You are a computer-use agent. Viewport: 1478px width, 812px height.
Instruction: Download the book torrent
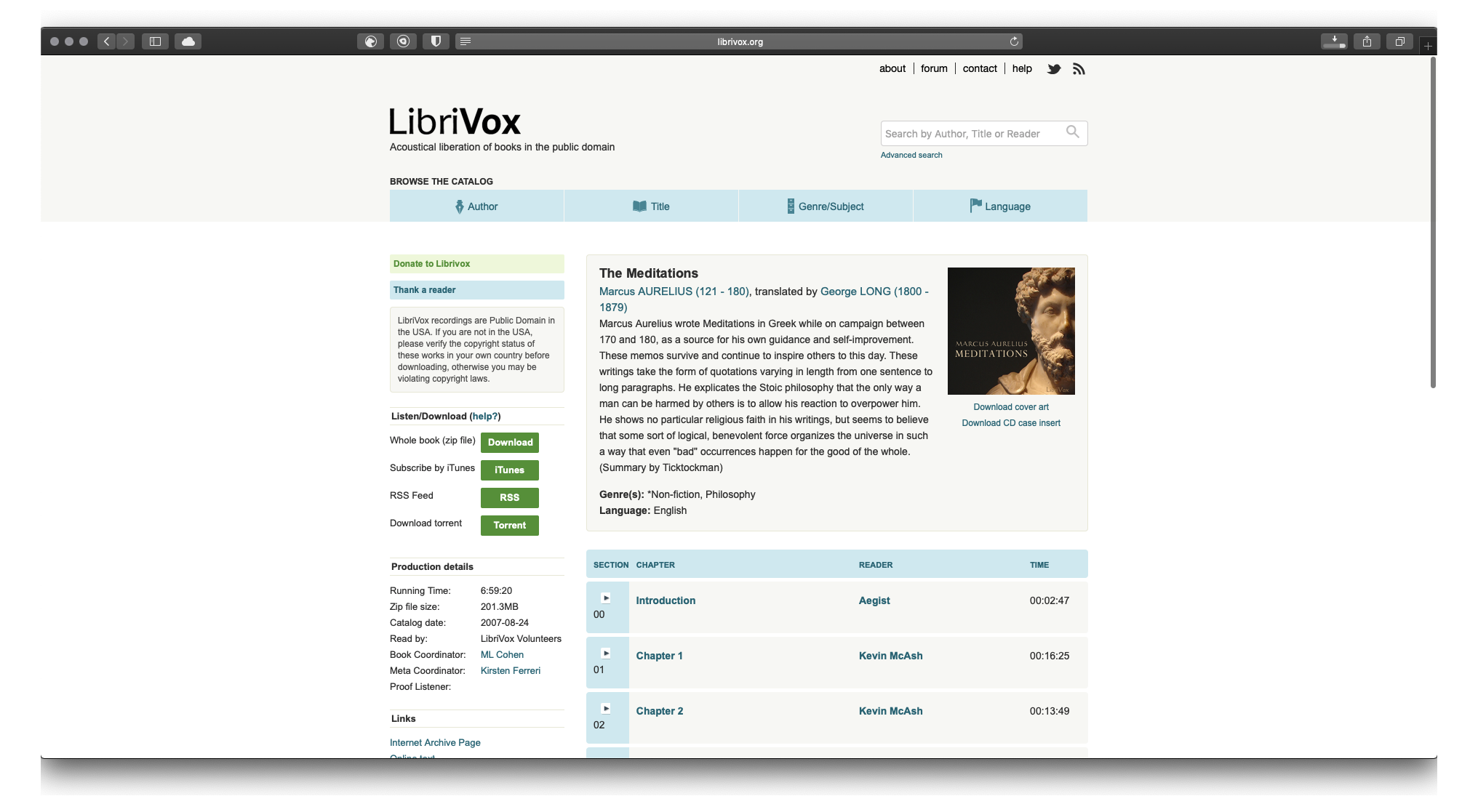[x=509, y=525]
